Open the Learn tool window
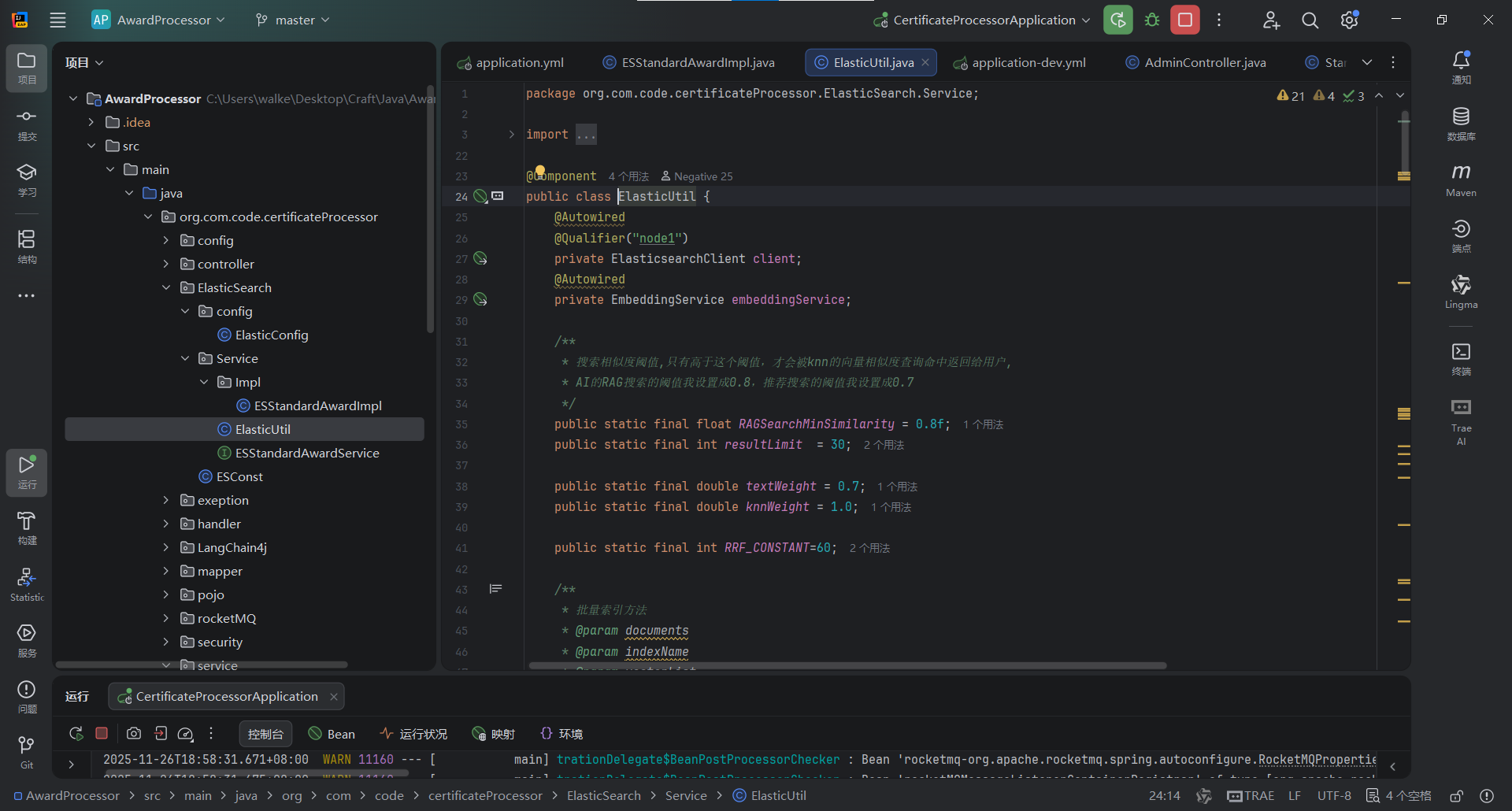 (27, 180)
